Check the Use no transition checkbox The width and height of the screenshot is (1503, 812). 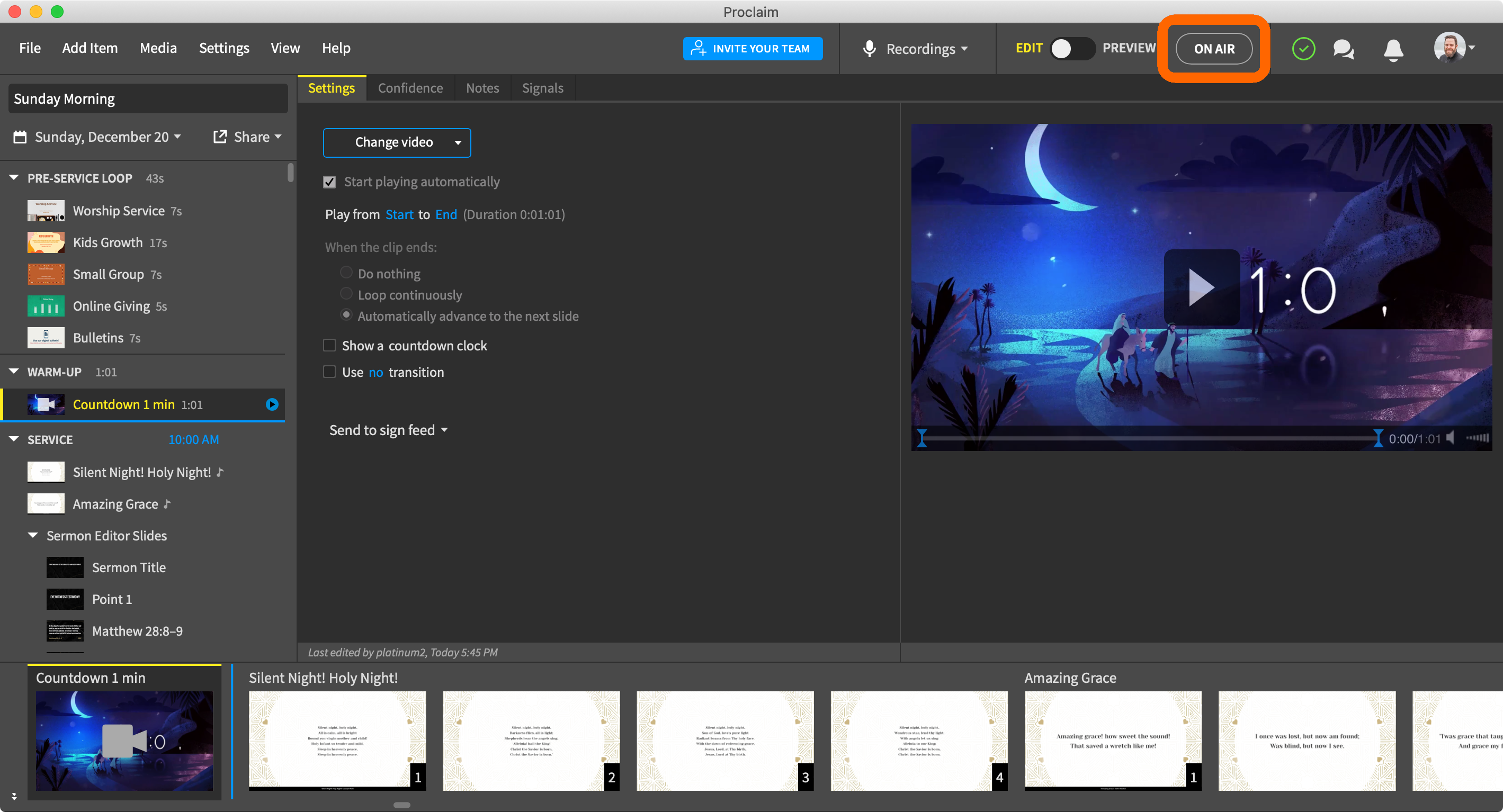(x=329, y=372)
